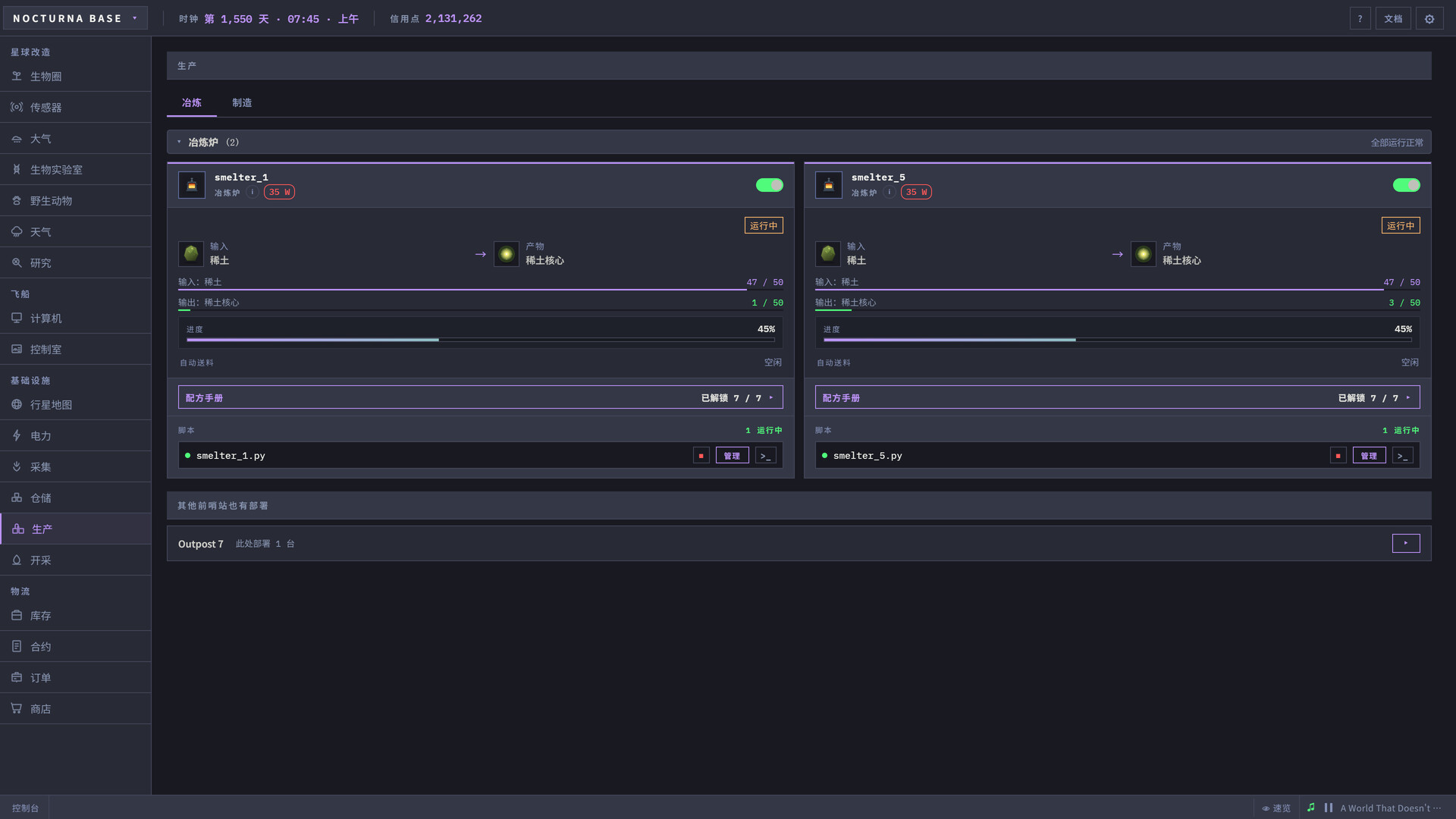Screen dimensions: 1456x819
Task: Open the 商店 shop page
Action: [x=75, y=709]
